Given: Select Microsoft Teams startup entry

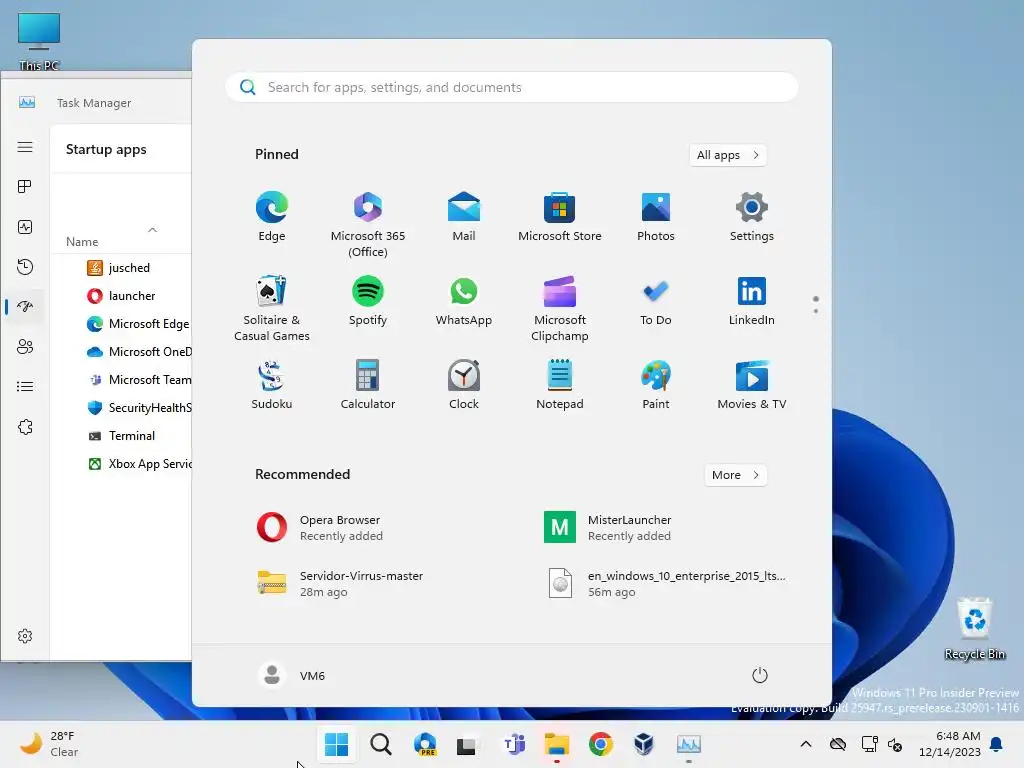Looking at the screenshot, I should (x=123, y=380).
